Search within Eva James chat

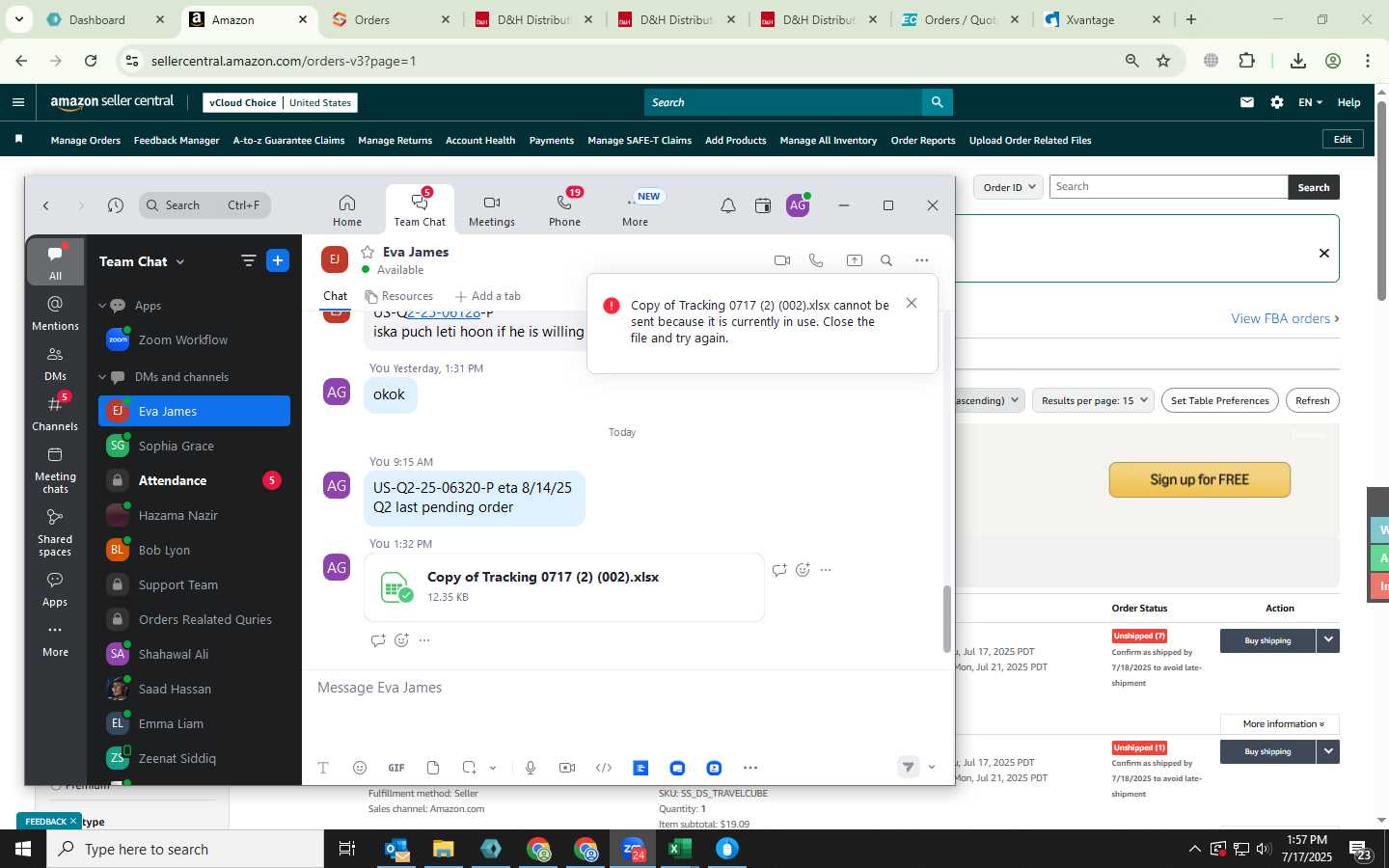click(886, 260)
